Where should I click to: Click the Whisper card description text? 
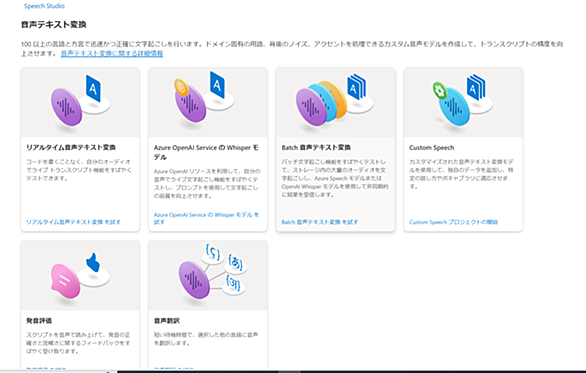[x=207, y=184]
